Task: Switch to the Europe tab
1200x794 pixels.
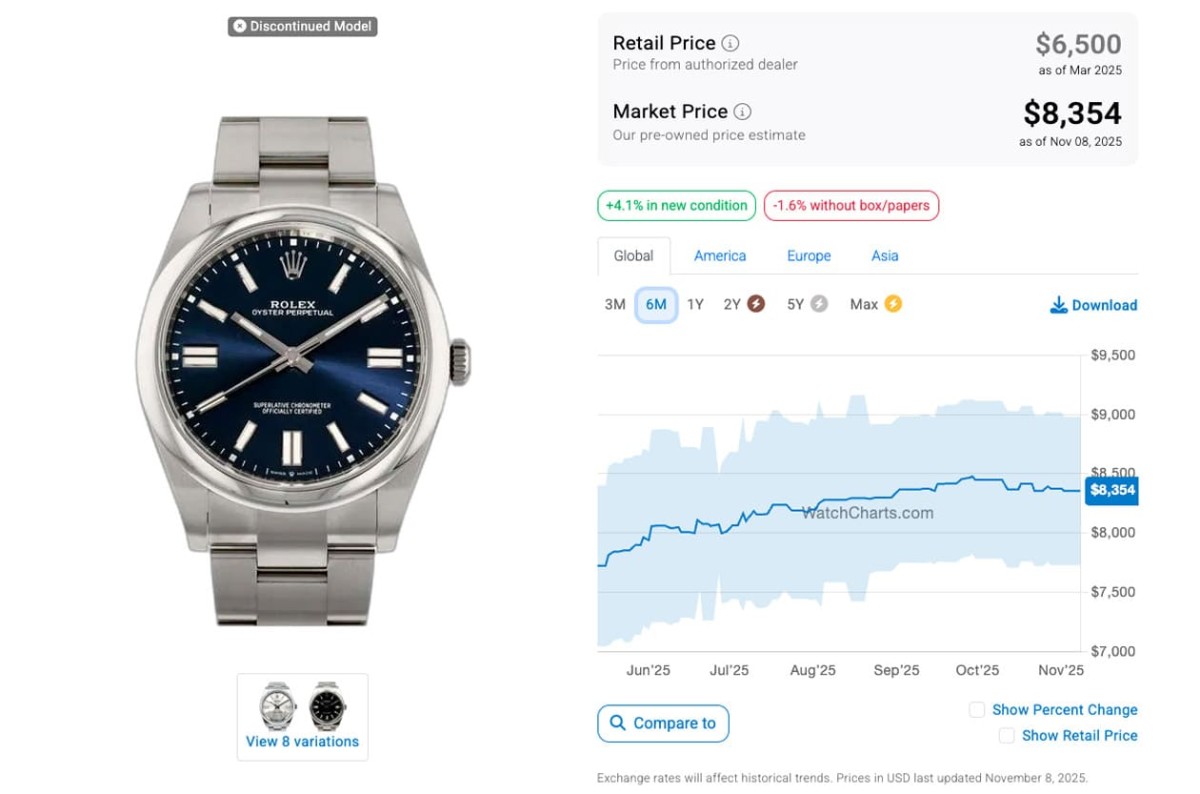Action: point(809,256)
